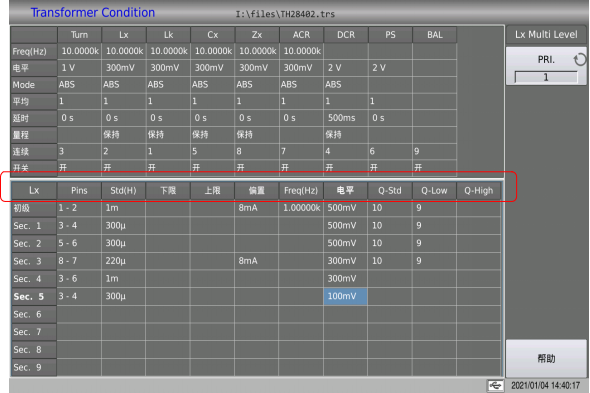Click the PRI. cycle arrow icon
The width and height of the screenshot is (590, 393).
(579, 59)
